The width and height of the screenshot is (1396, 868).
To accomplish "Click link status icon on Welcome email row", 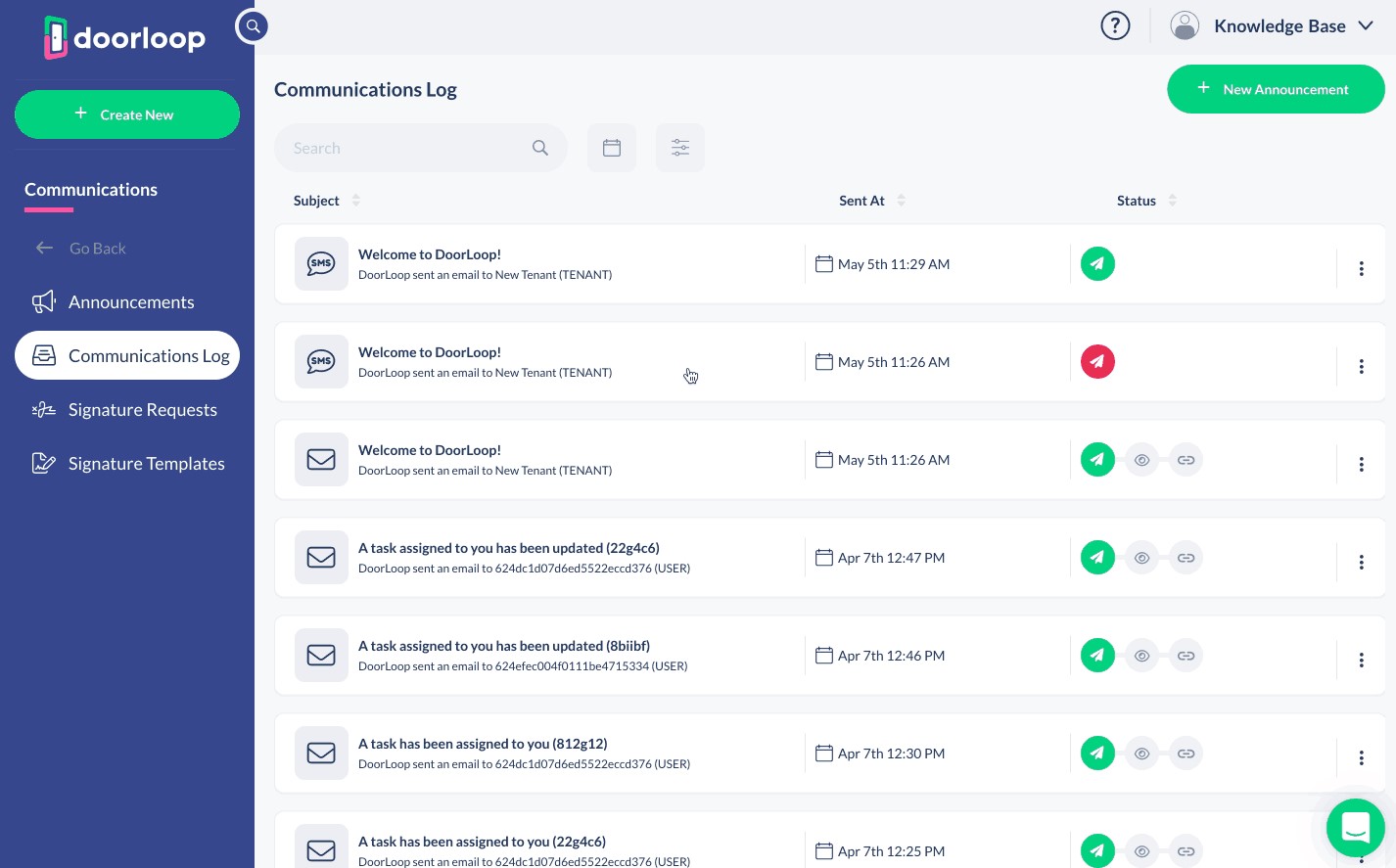I will pyautogui.click(x=1186, y=460).
